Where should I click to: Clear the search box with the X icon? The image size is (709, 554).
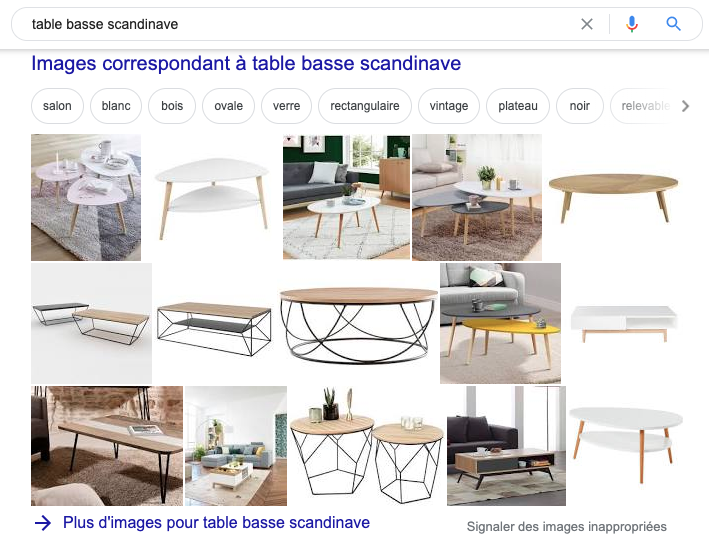(x=586, y=24)
